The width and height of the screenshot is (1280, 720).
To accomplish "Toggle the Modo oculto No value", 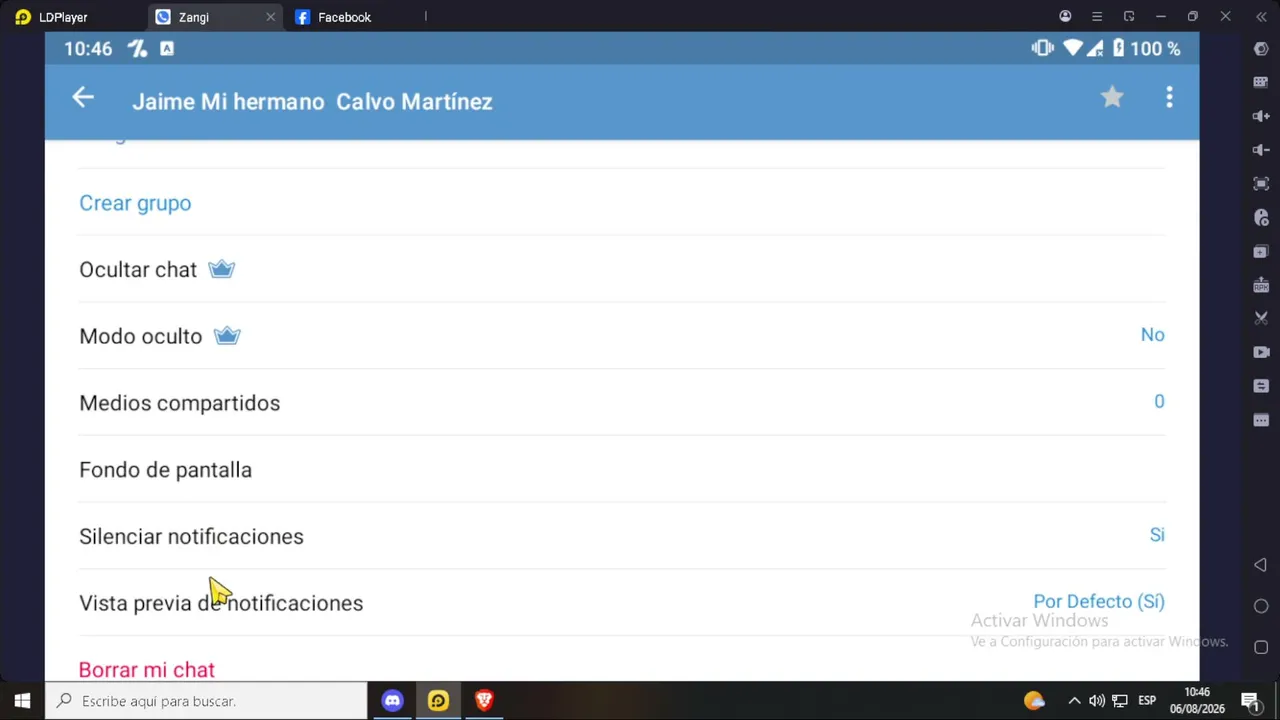I will 1152,335.
